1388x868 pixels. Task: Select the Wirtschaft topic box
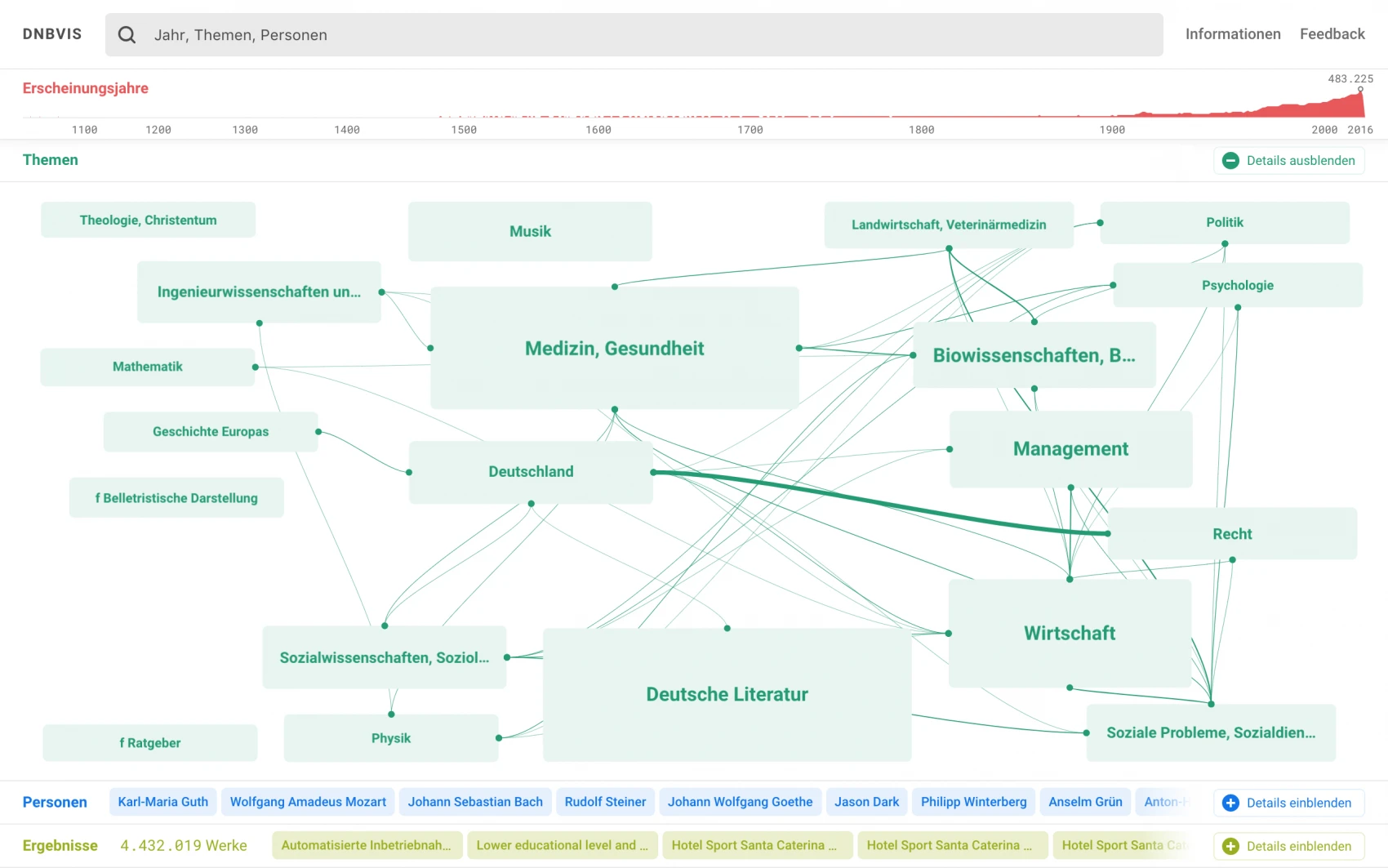pyautogui.click(x=1070, y=633)
